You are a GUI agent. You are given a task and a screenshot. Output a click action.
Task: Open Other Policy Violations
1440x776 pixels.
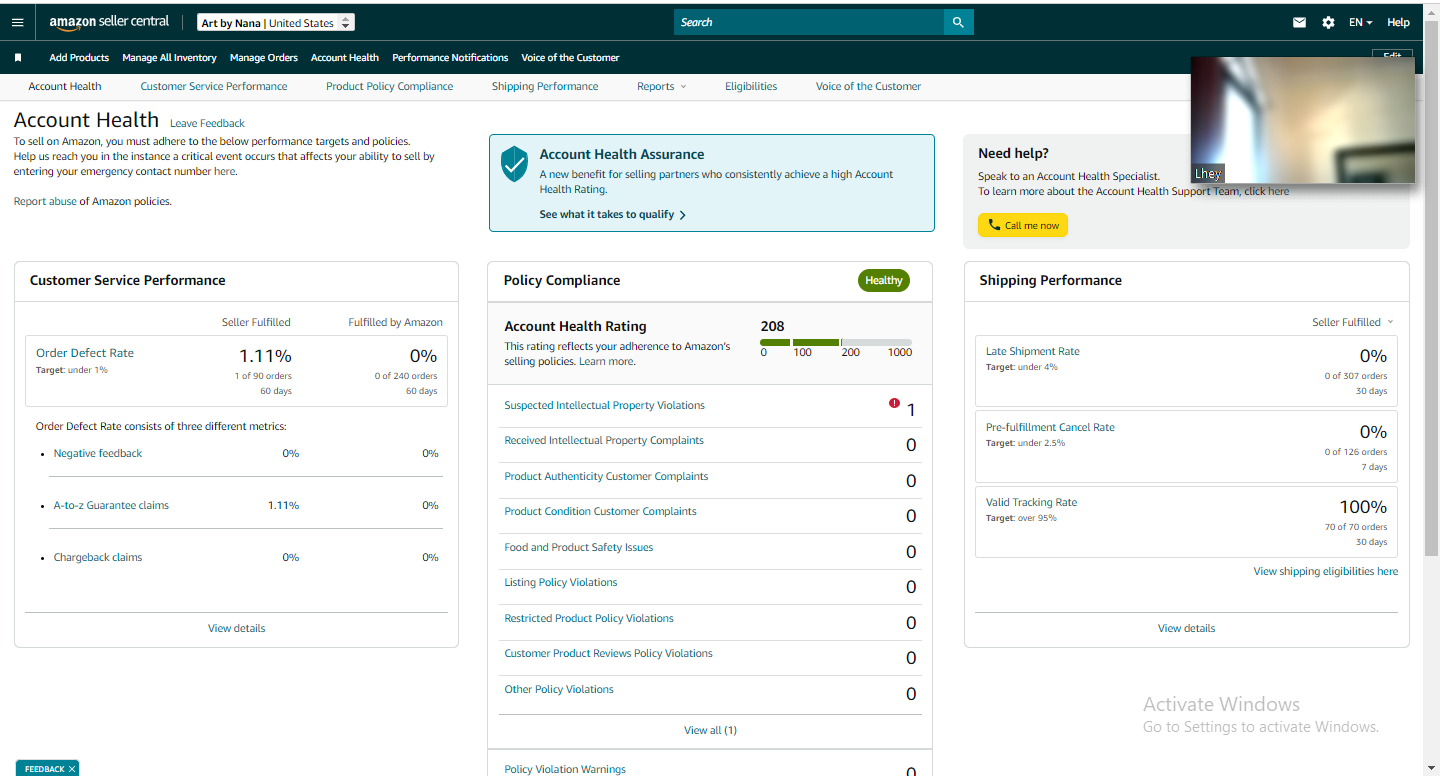[x=559, y=690]
